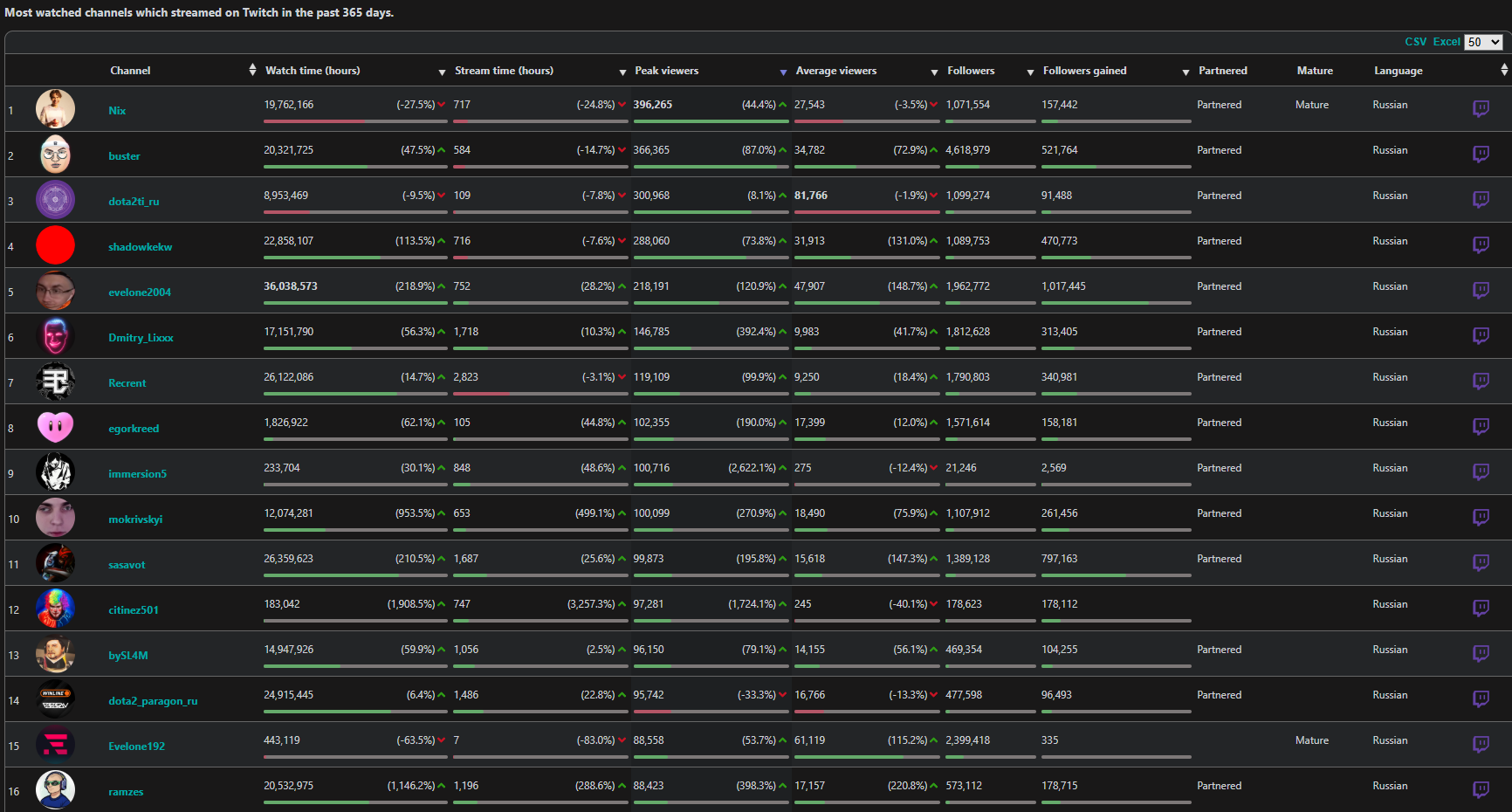This screenshot has height=812, width=1512.
Task: Open the Twitch icon in the Recrent row
Action: pyautogui.click(x=1481, y=381)
